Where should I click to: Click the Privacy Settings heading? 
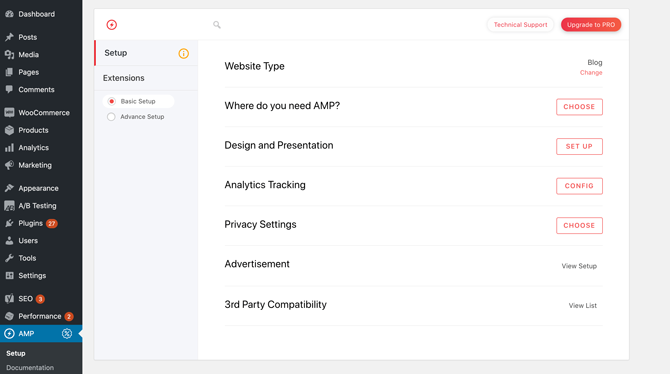click(260, 224)
